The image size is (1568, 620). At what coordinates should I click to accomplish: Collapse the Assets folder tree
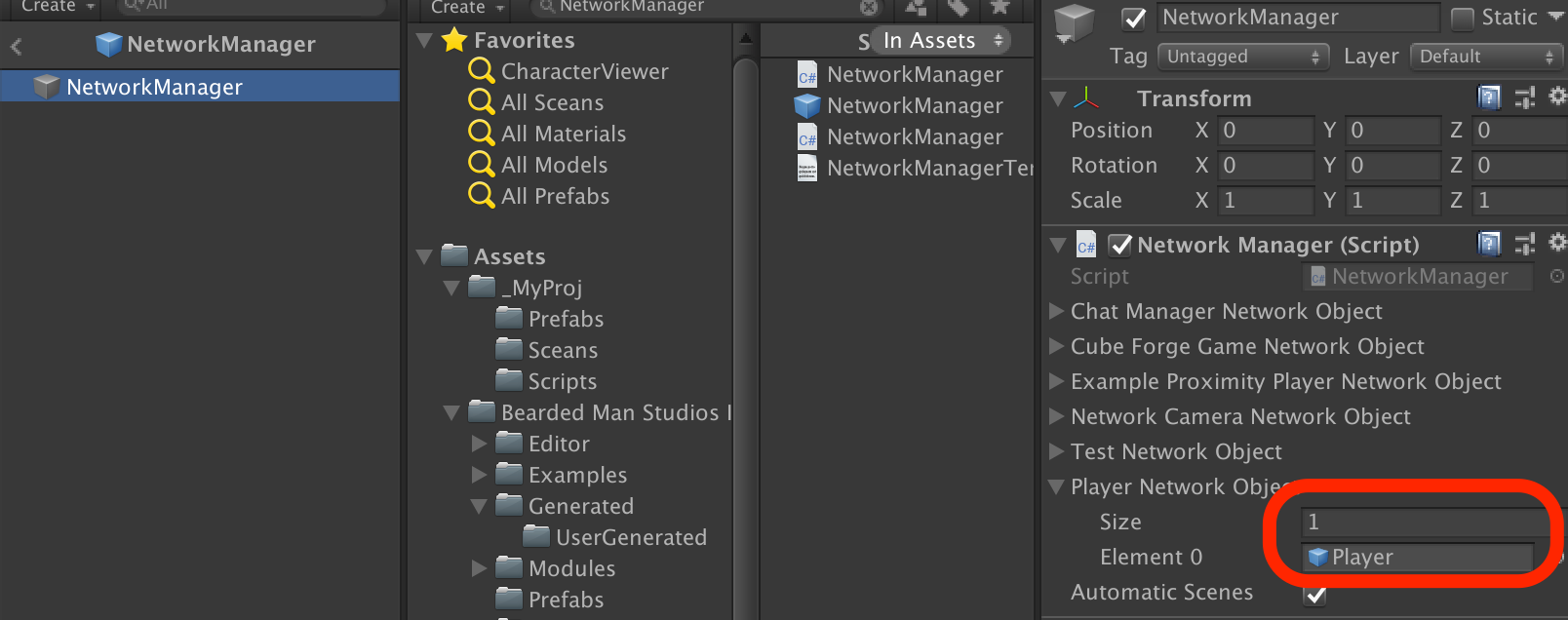424,257
